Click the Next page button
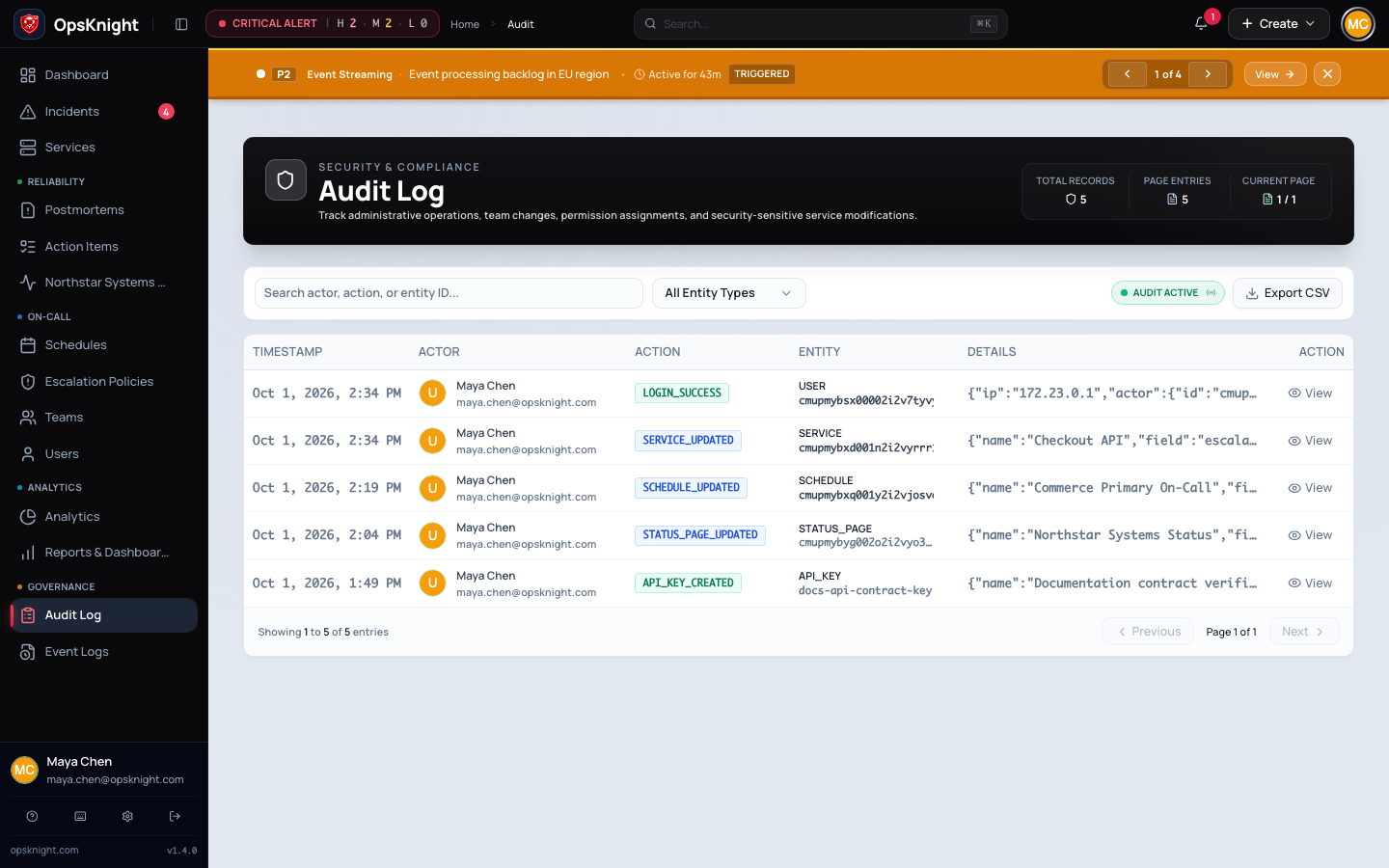This screenshot has width=1389, height=868. (1304, 632)
